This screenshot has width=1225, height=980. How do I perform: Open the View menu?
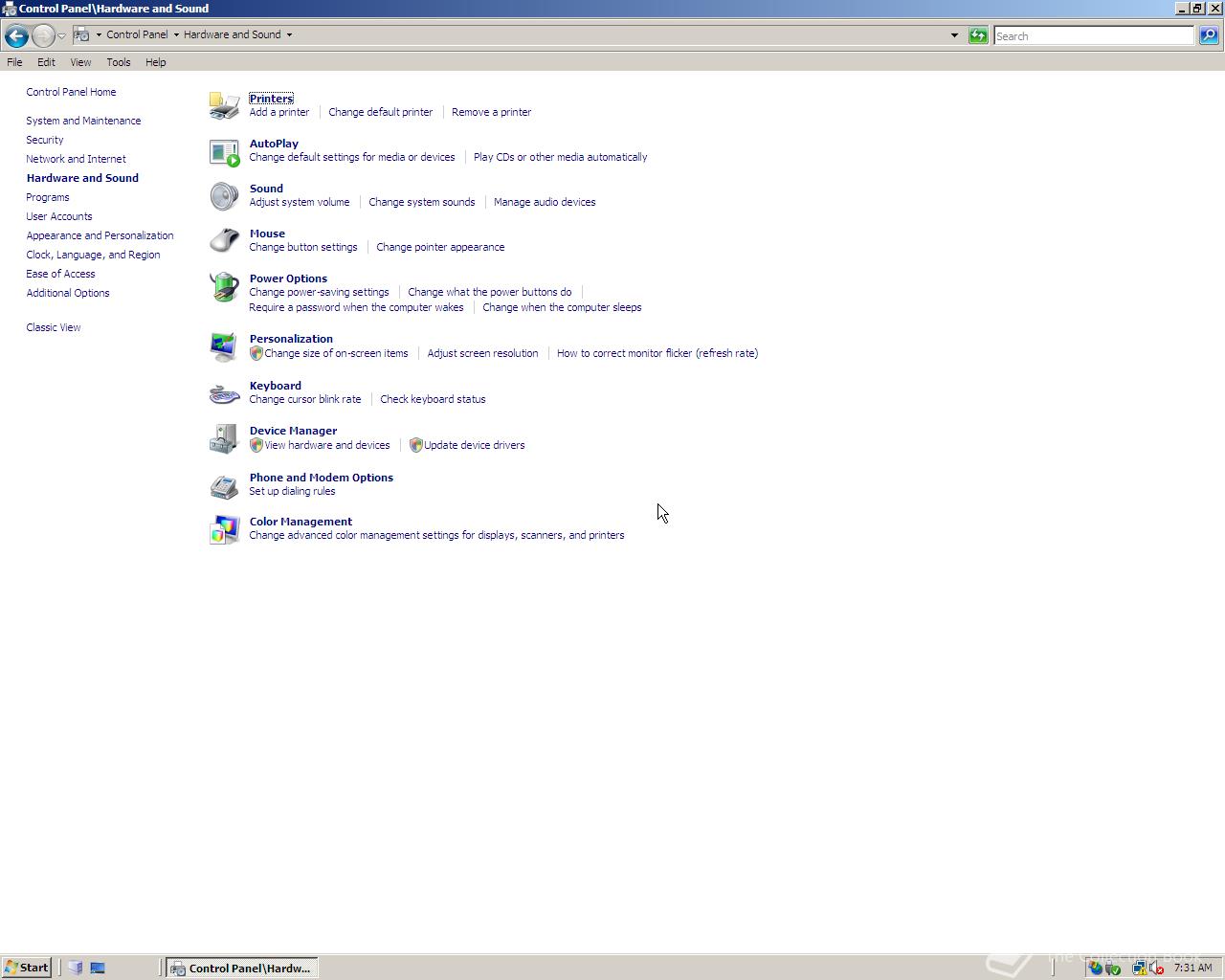click(x=80, y=62)
